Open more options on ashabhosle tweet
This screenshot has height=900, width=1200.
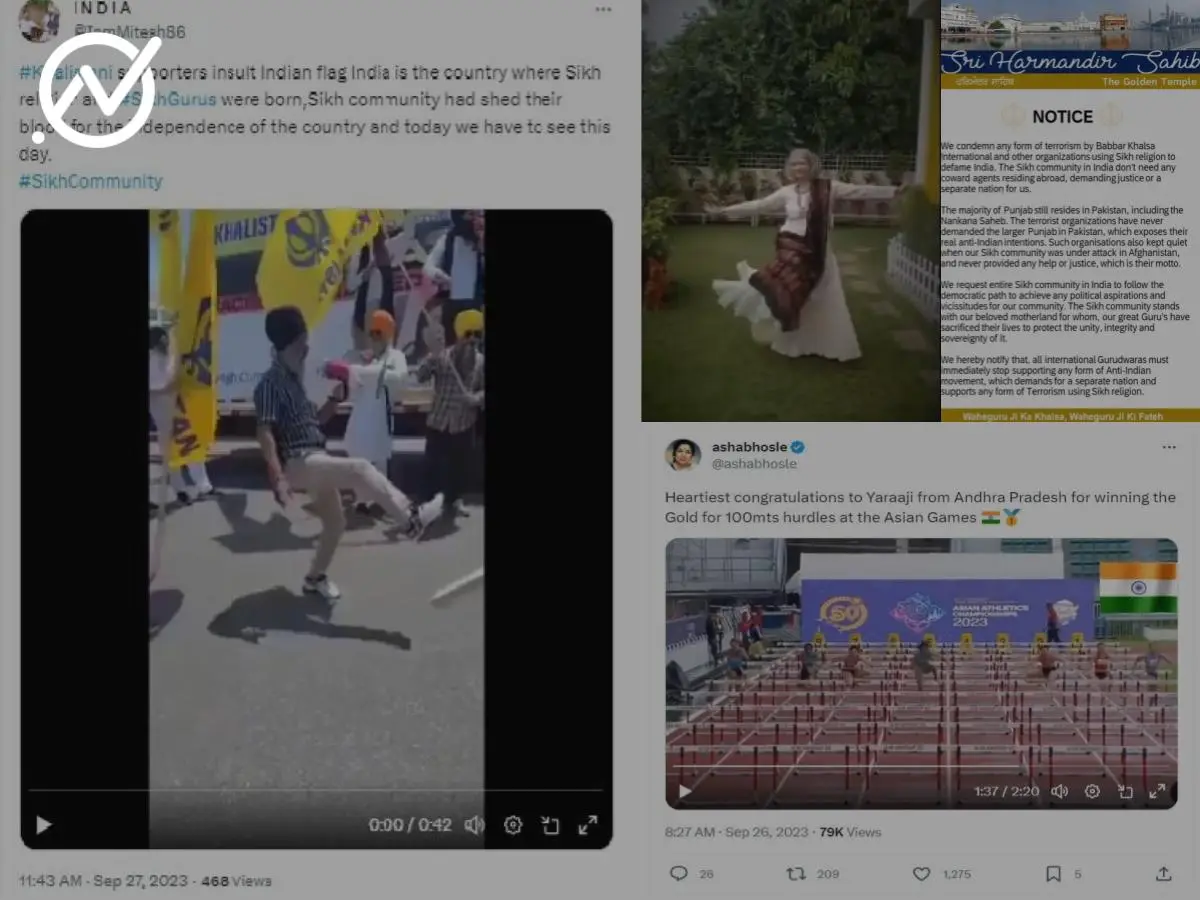click(1168, 447)
